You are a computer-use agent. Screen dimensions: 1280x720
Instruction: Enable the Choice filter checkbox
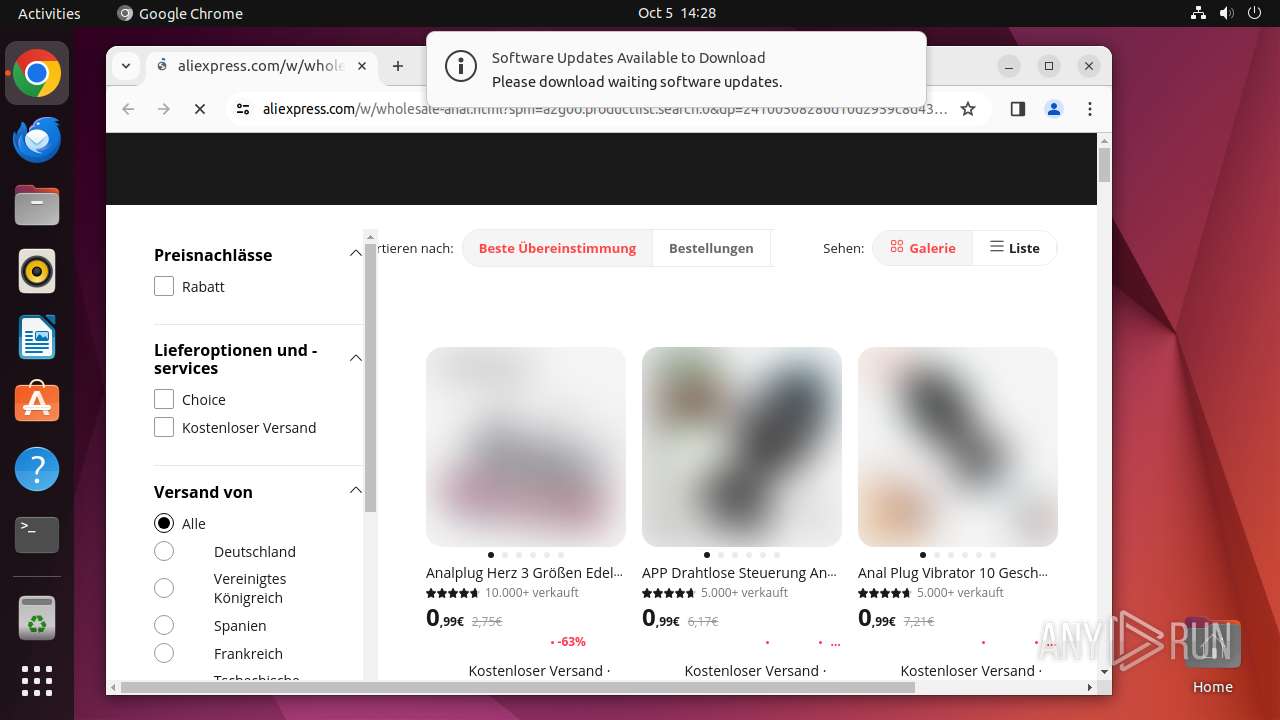164,399
